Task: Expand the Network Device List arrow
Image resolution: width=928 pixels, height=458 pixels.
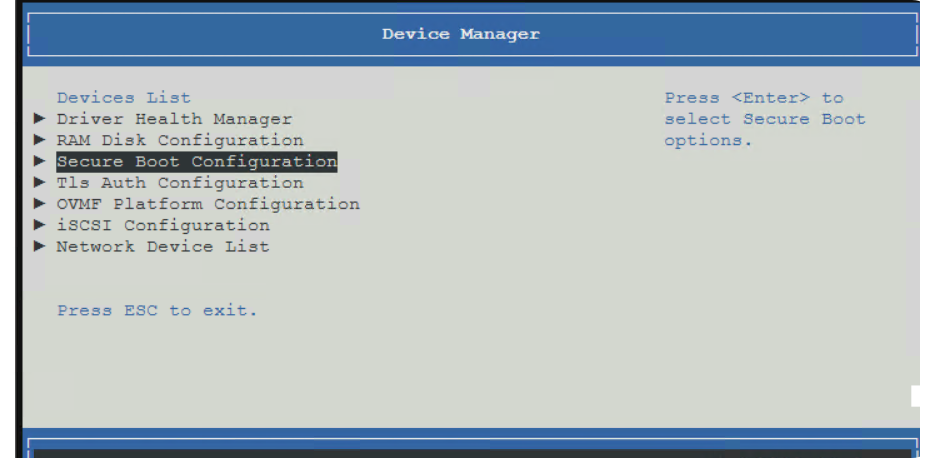Action: (40, 246)
